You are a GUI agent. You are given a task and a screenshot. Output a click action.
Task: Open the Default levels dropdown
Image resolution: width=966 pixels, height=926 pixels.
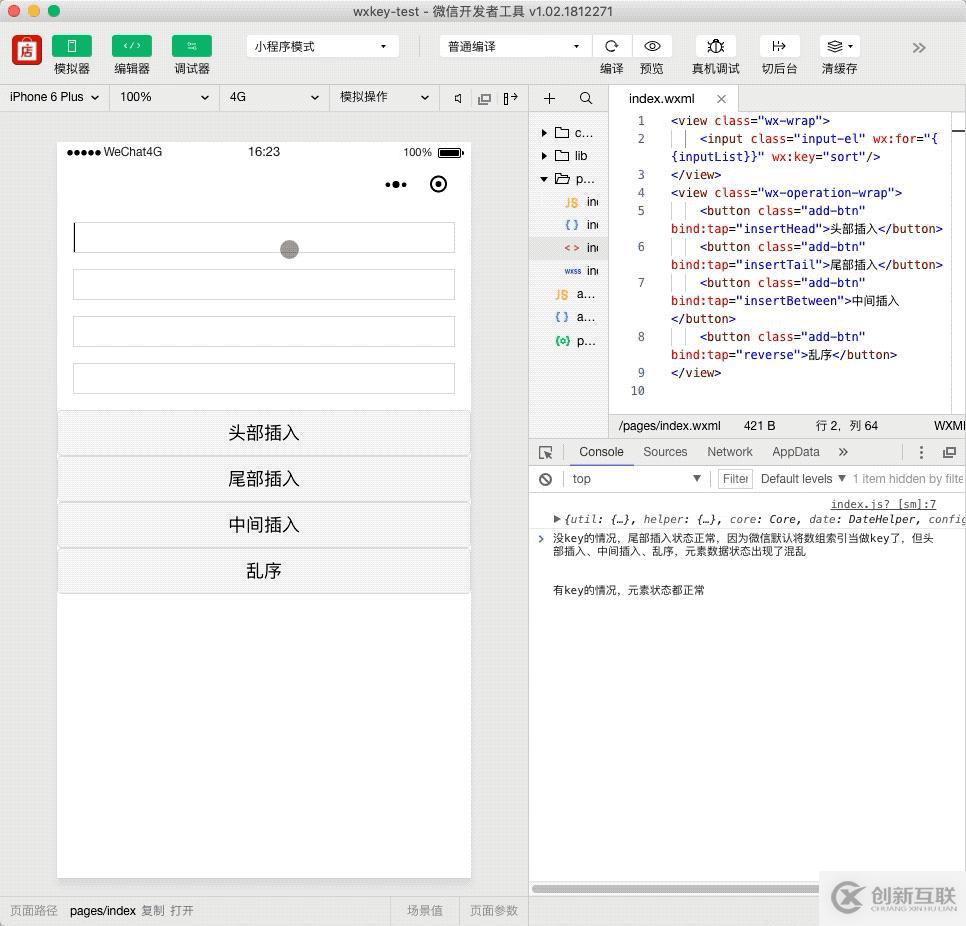pyautogui.click(x=802, y=479)
